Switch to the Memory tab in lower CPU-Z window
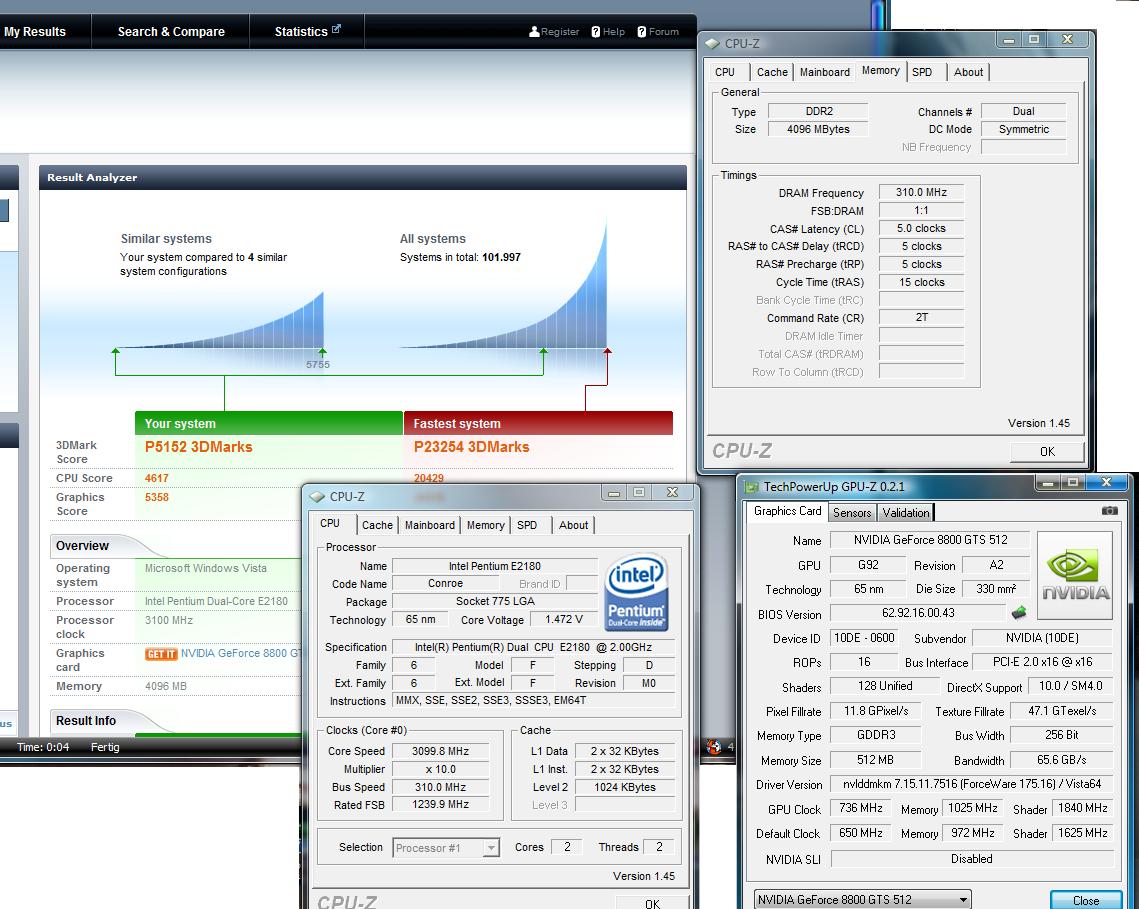This screenshot has height=909, width=1139. click(x=485, y=525)
